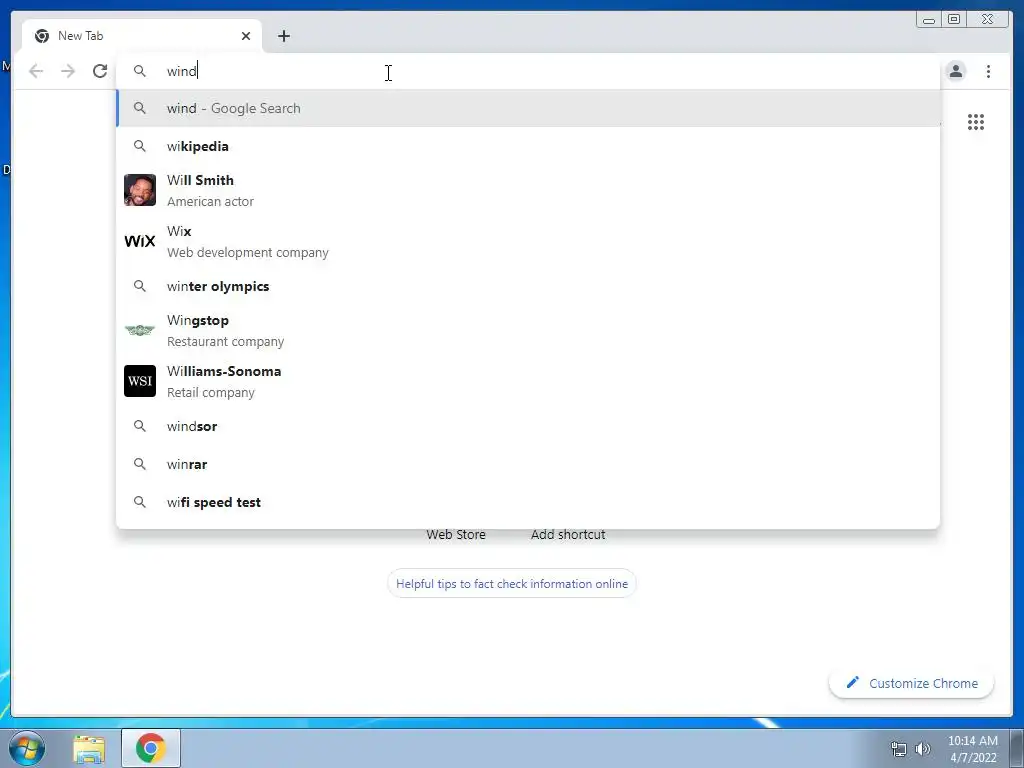Click 'American actor' description text

(x=210, y=202)
